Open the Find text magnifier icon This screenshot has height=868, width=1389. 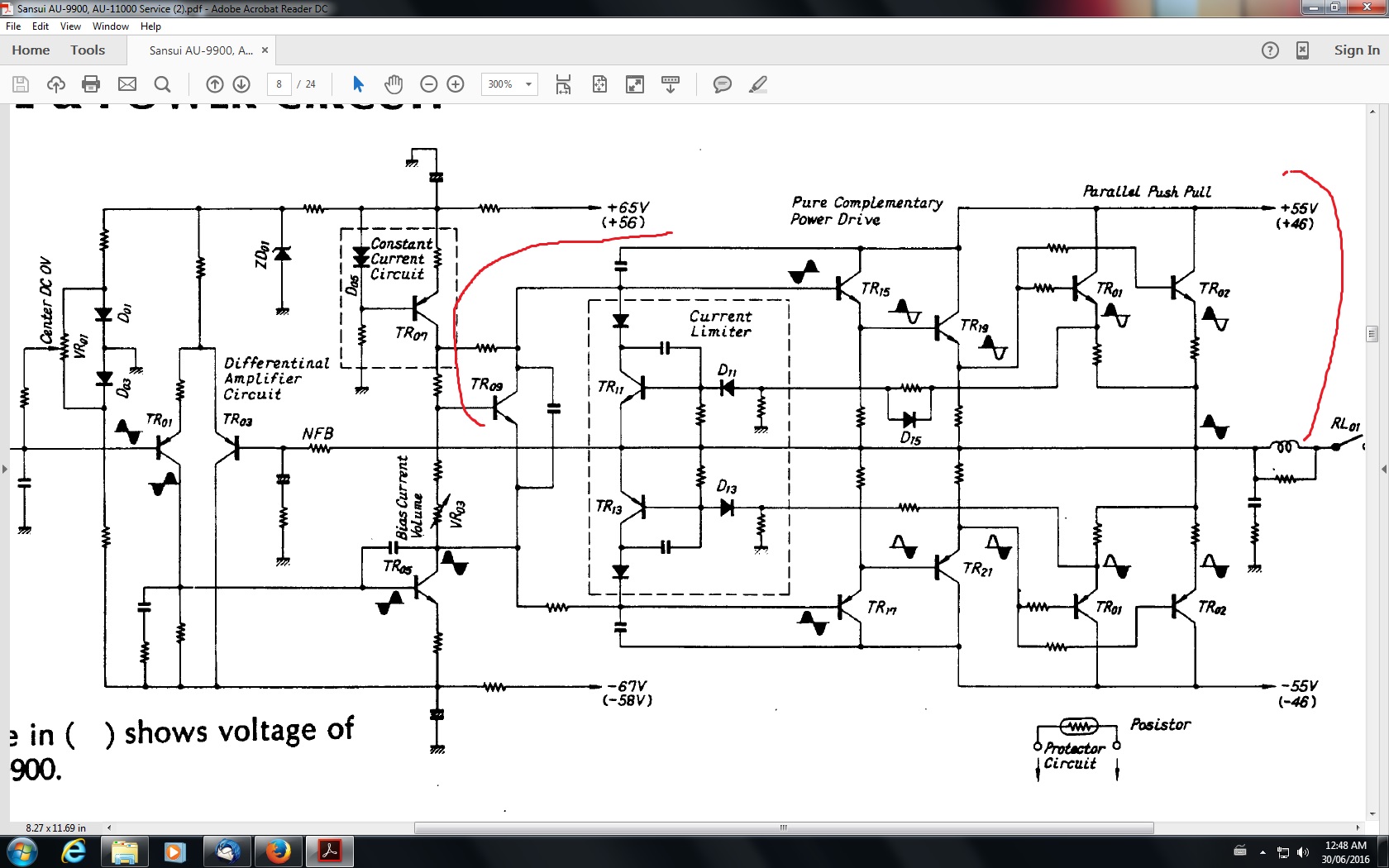[x=163, y=84]
